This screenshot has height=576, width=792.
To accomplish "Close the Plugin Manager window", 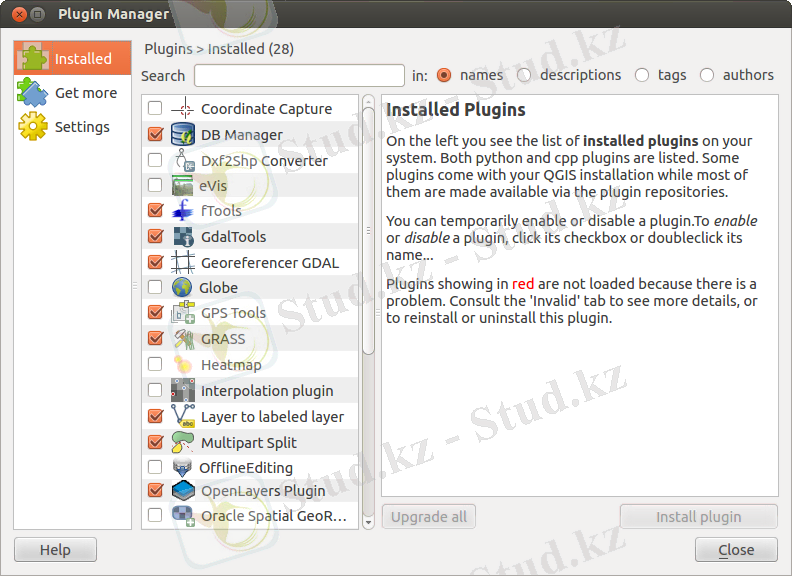I will [19, 14].
